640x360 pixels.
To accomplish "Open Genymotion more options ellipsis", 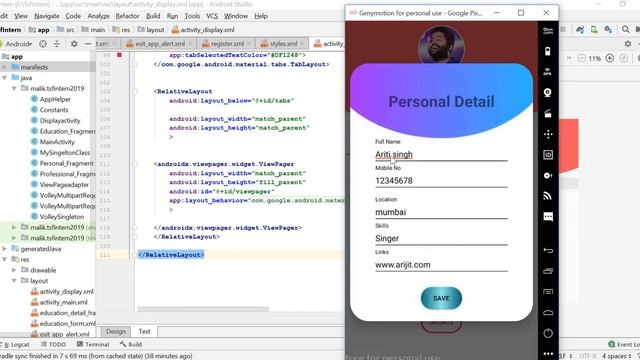I will [x=548, y=353].
